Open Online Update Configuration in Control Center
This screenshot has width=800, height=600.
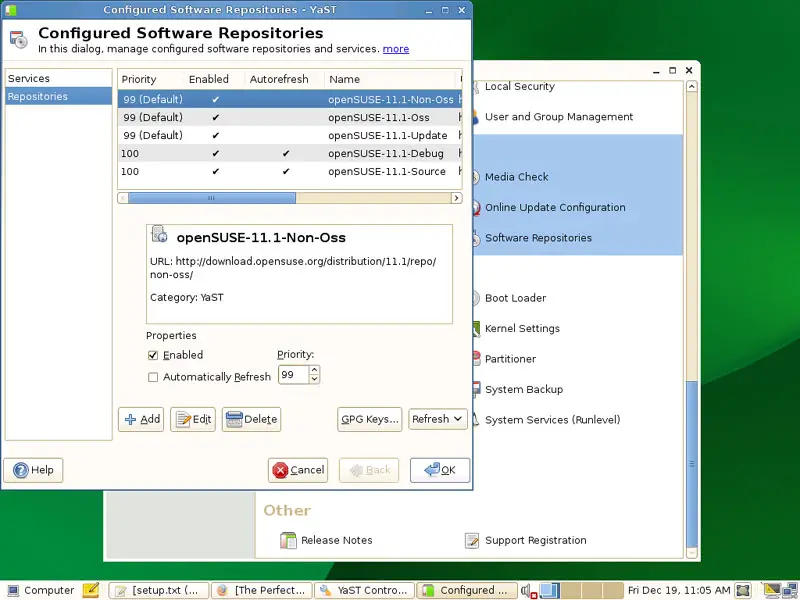pyautogui.click(x=555, y=208)
